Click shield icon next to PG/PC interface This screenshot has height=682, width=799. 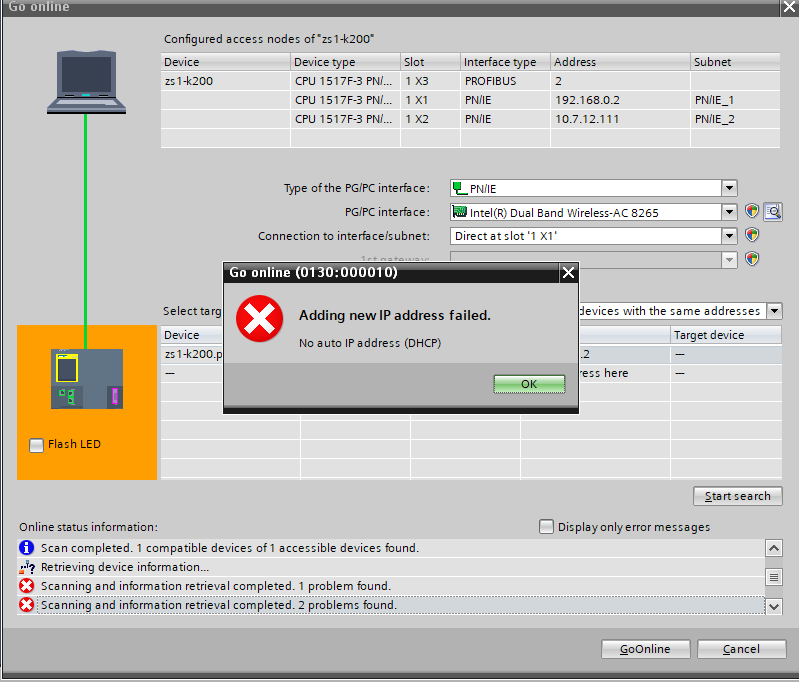(x=752, y=211)
